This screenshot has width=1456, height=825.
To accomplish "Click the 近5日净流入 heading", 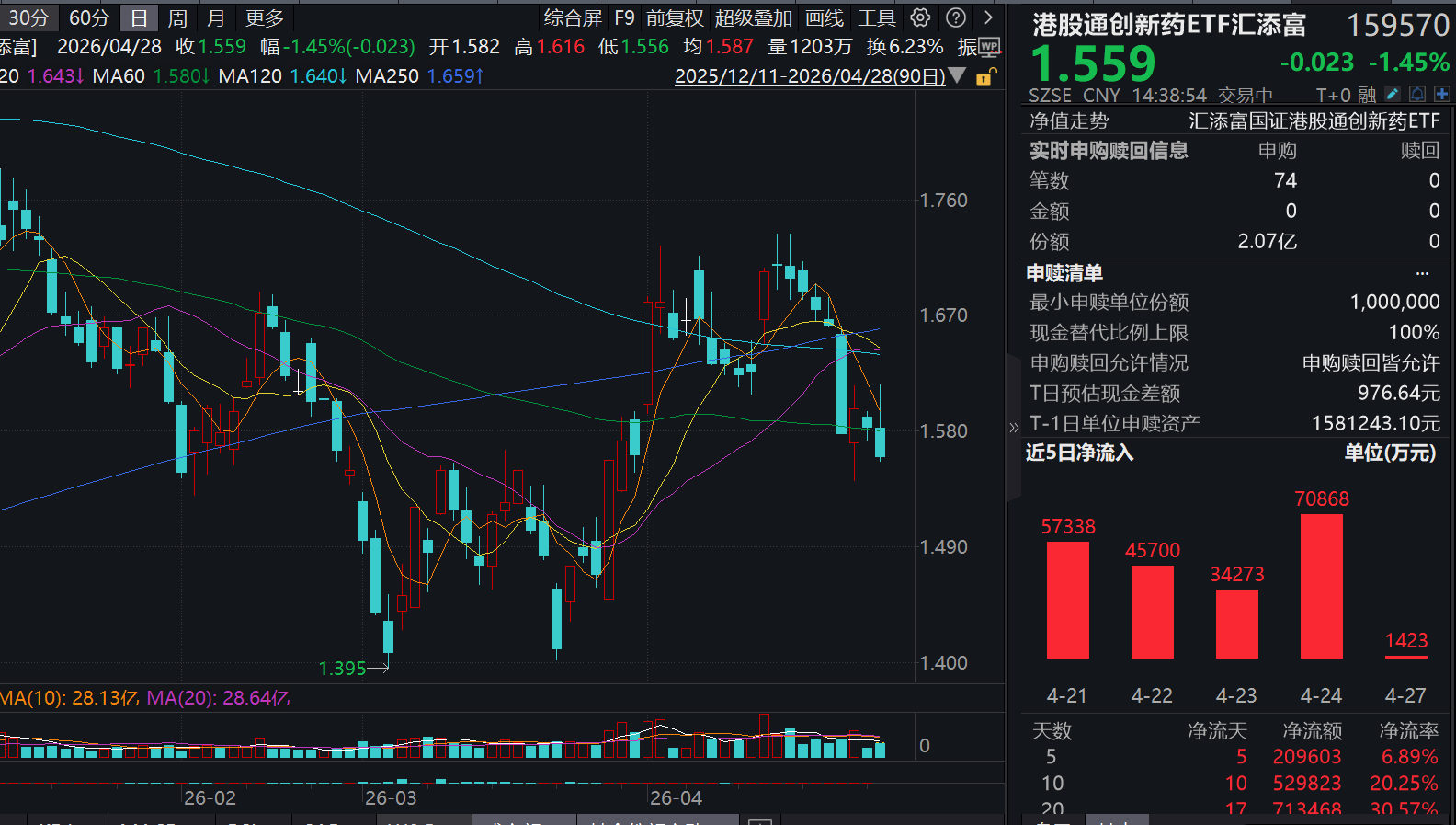I will coord(1080,453).
